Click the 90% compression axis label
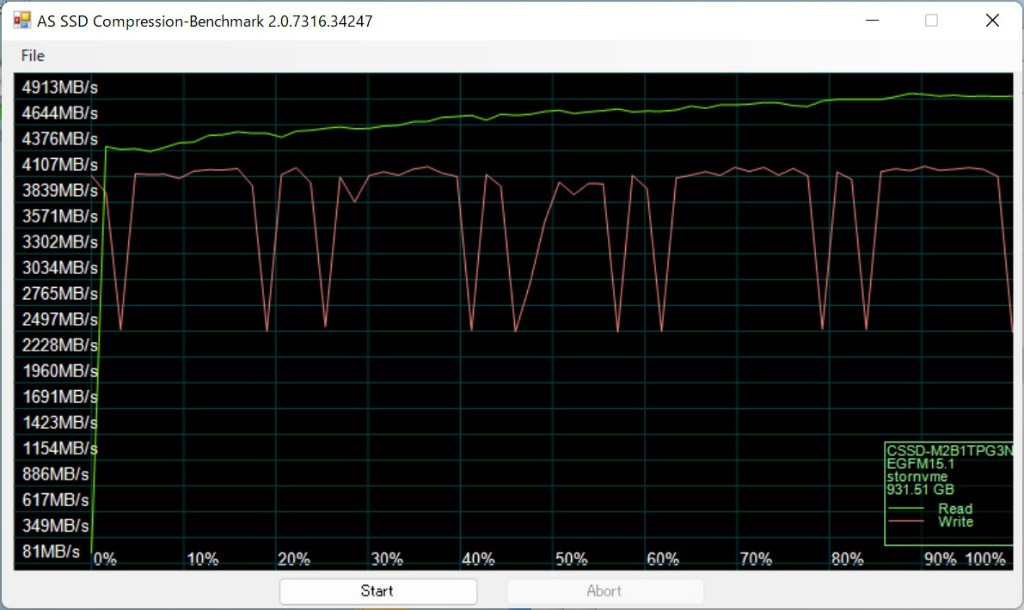Viewport: 1024px width, 610px height. click(940, 559)
